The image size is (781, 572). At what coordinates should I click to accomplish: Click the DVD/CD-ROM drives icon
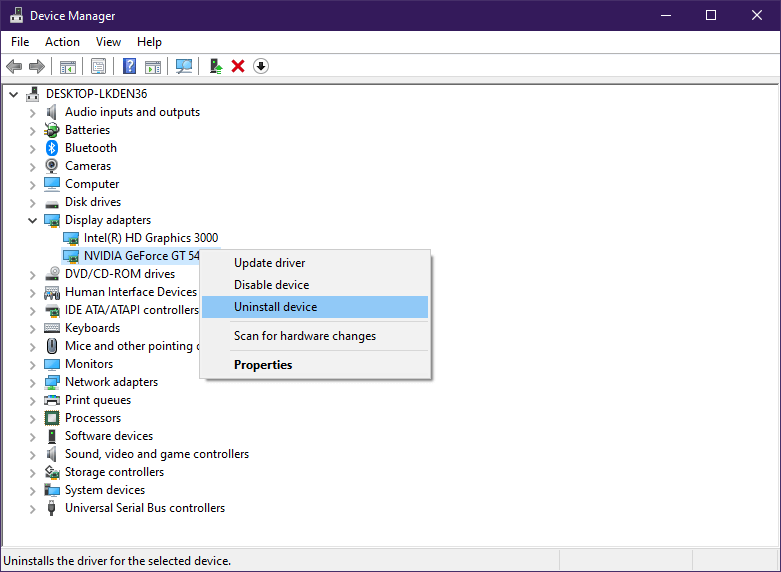click(x=52, y=274)
